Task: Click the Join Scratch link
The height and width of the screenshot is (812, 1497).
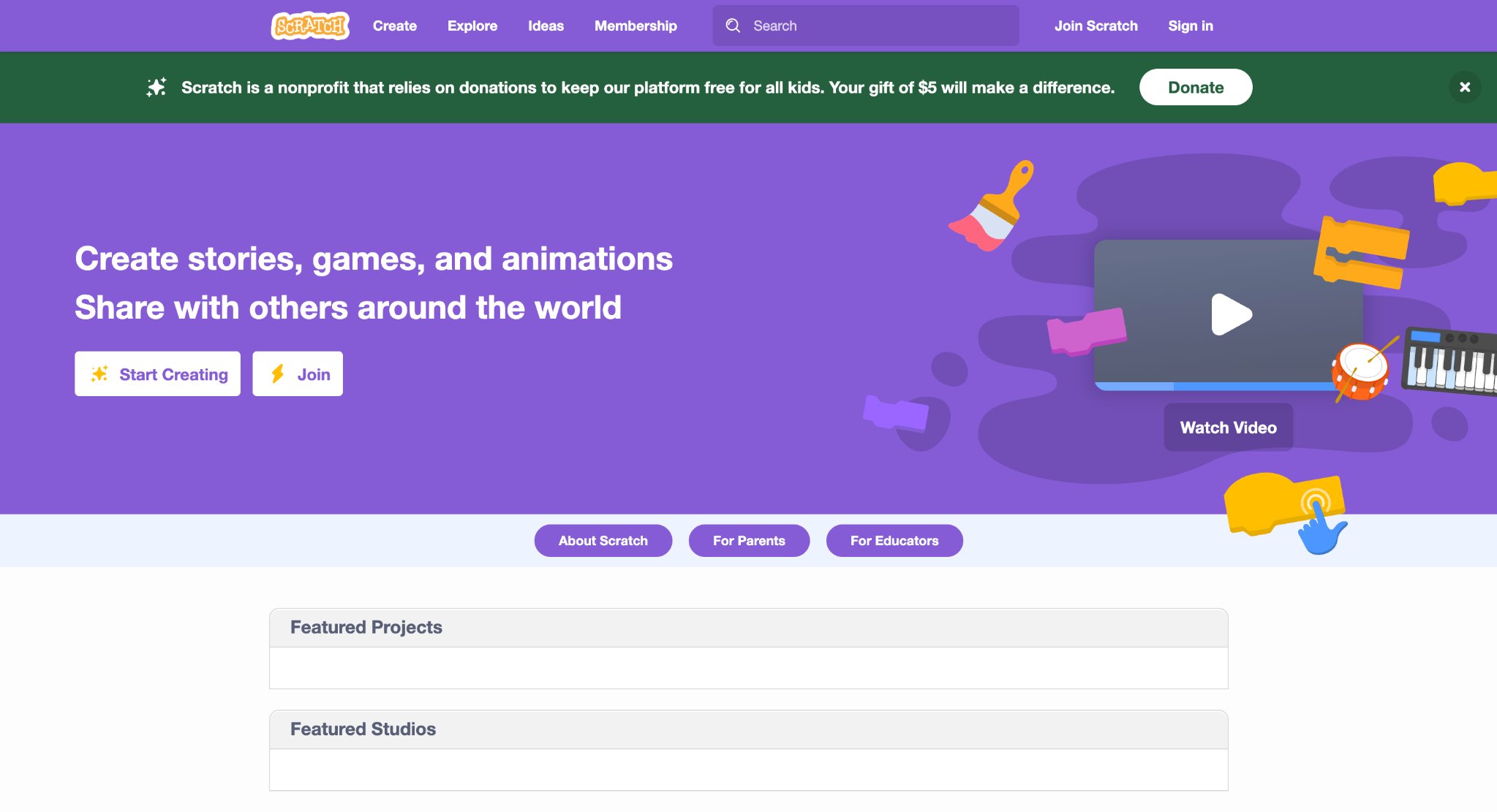Action: (1096, 26)
